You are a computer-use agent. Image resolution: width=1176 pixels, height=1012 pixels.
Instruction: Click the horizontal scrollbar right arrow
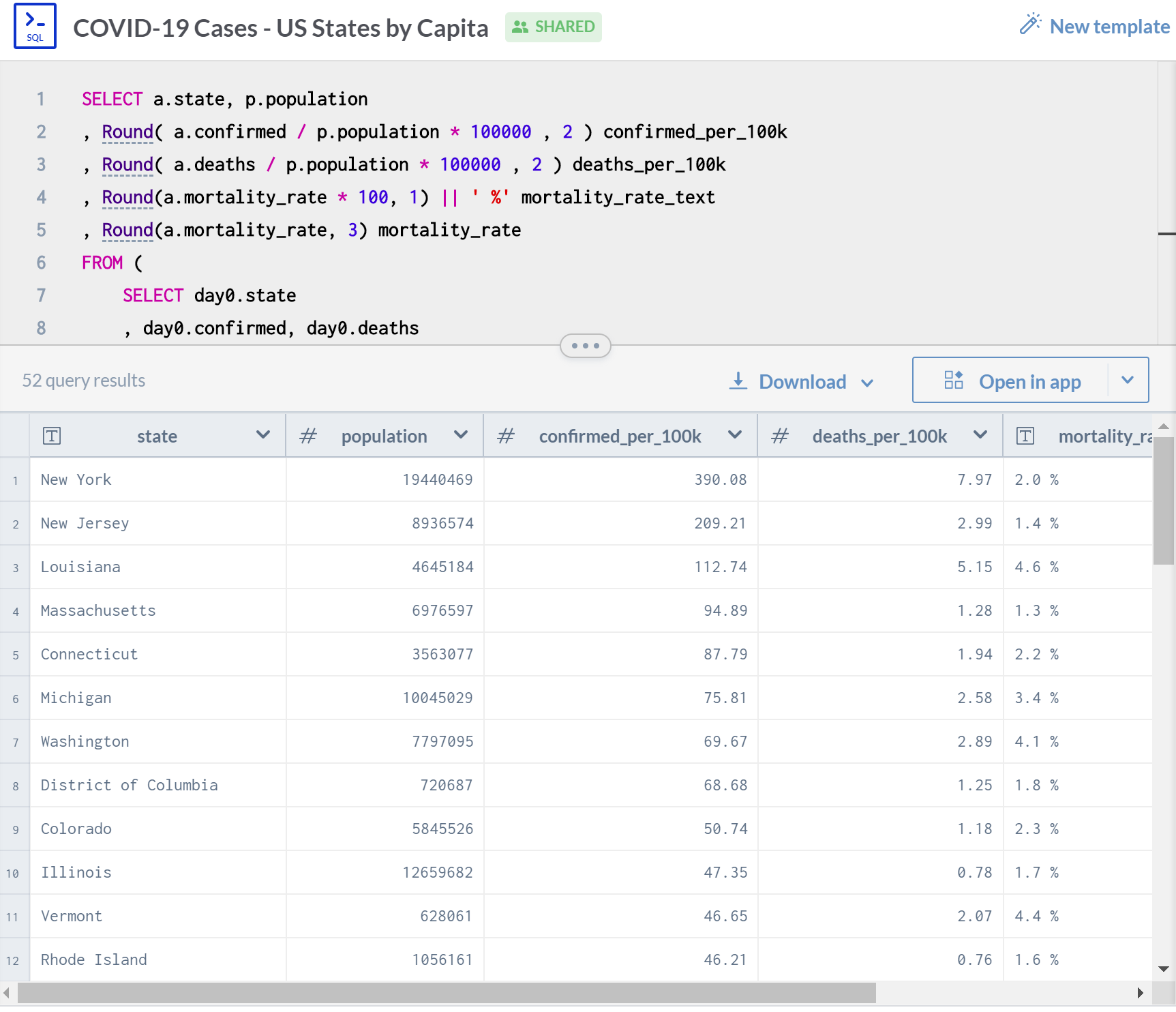(x=1140, y=993)
